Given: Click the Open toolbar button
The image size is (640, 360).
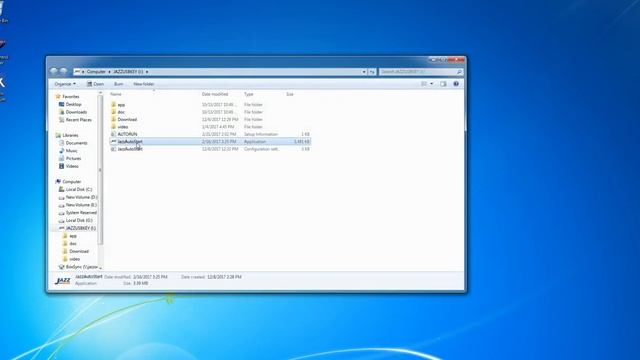Looking at the screenshot, I should pyautogui.click(x=95, y=84).
